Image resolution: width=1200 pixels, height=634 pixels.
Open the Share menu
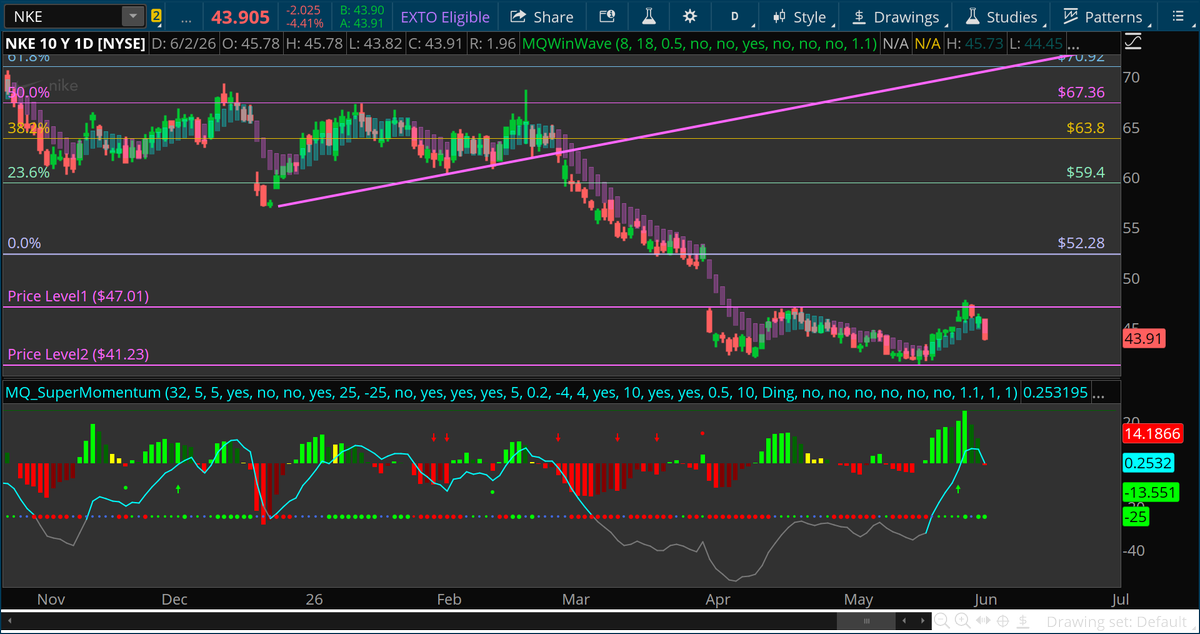coord(542,17)
